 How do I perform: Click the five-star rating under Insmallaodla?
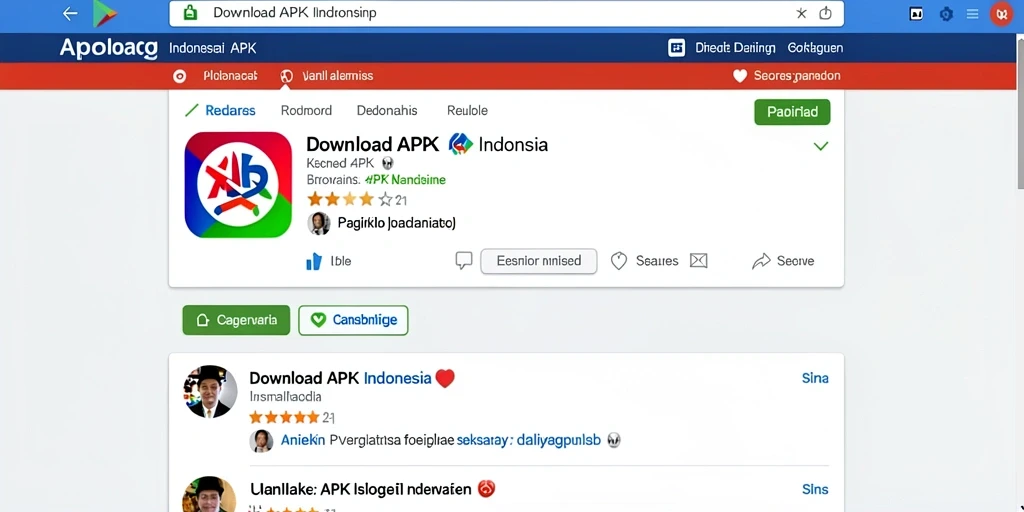coord(292,417)
